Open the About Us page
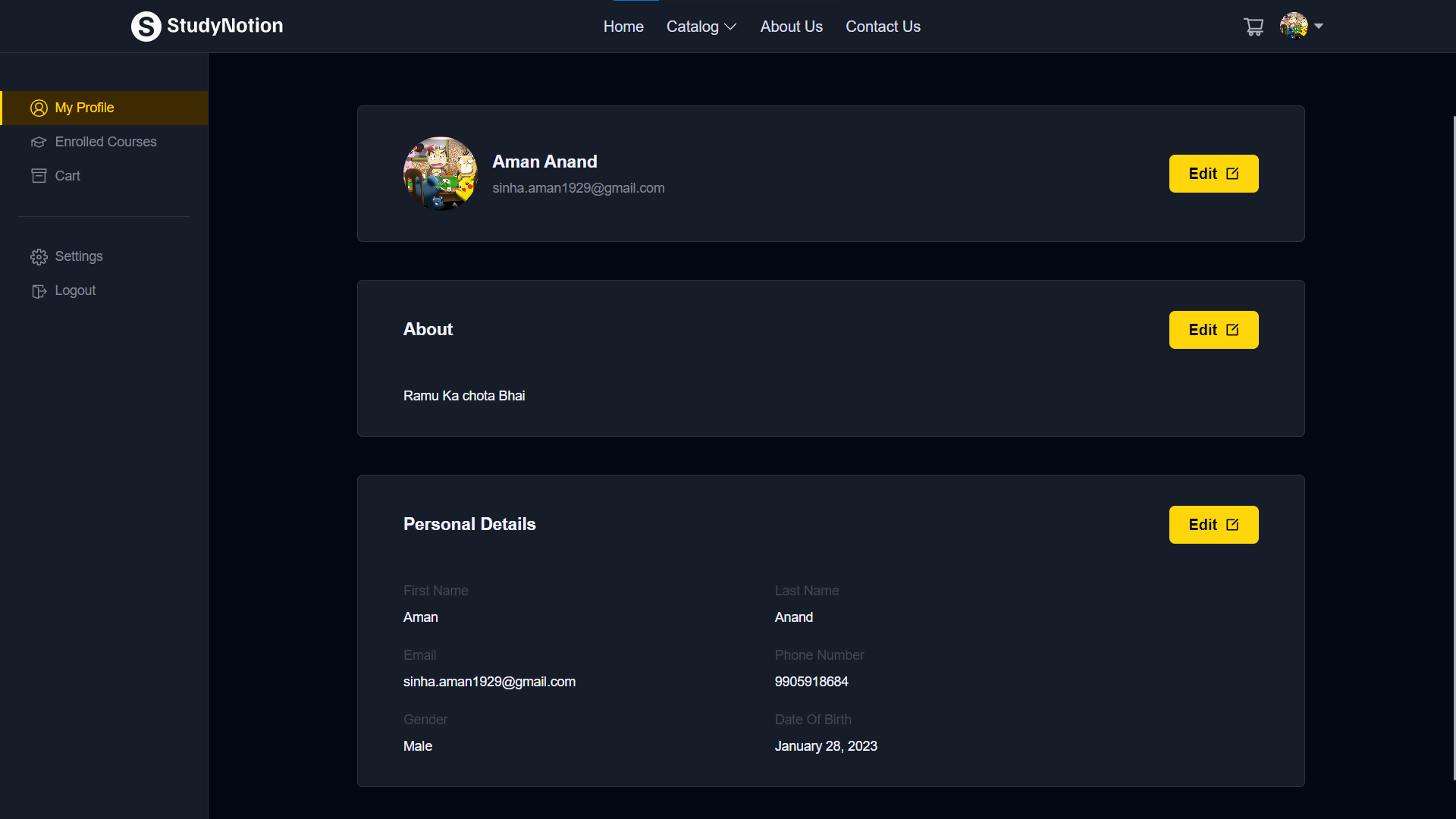This screenshot has height=819, width=1456. 791,27
